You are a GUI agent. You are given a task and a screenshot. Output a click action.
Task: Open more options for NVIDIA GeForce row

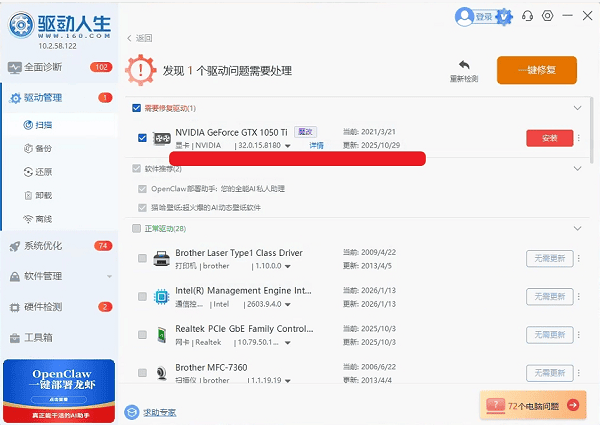(579, 138)
